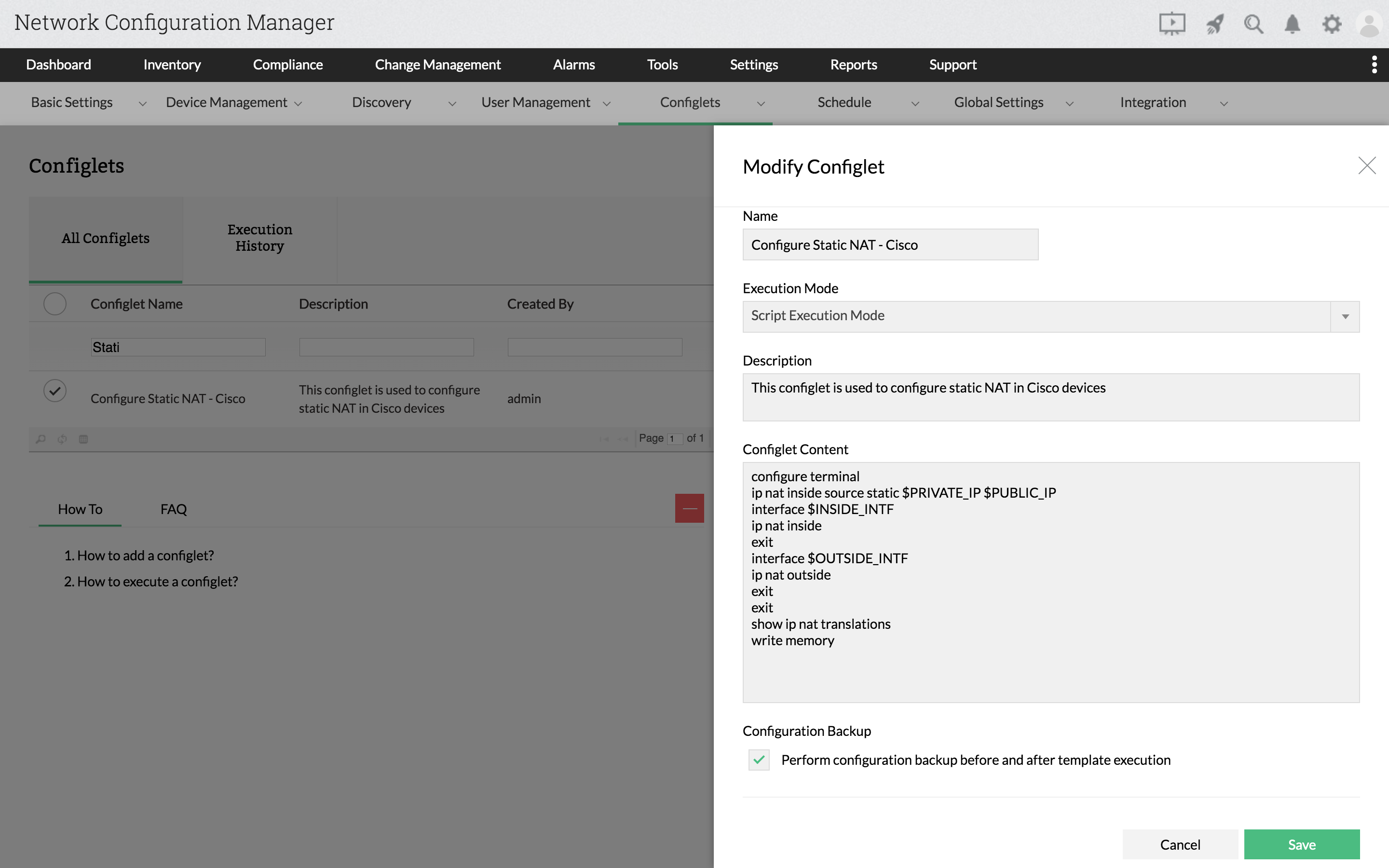Uncheck the configuration backup checkbox
Viewport: 1389px width, 868px height.
point(759,759)
